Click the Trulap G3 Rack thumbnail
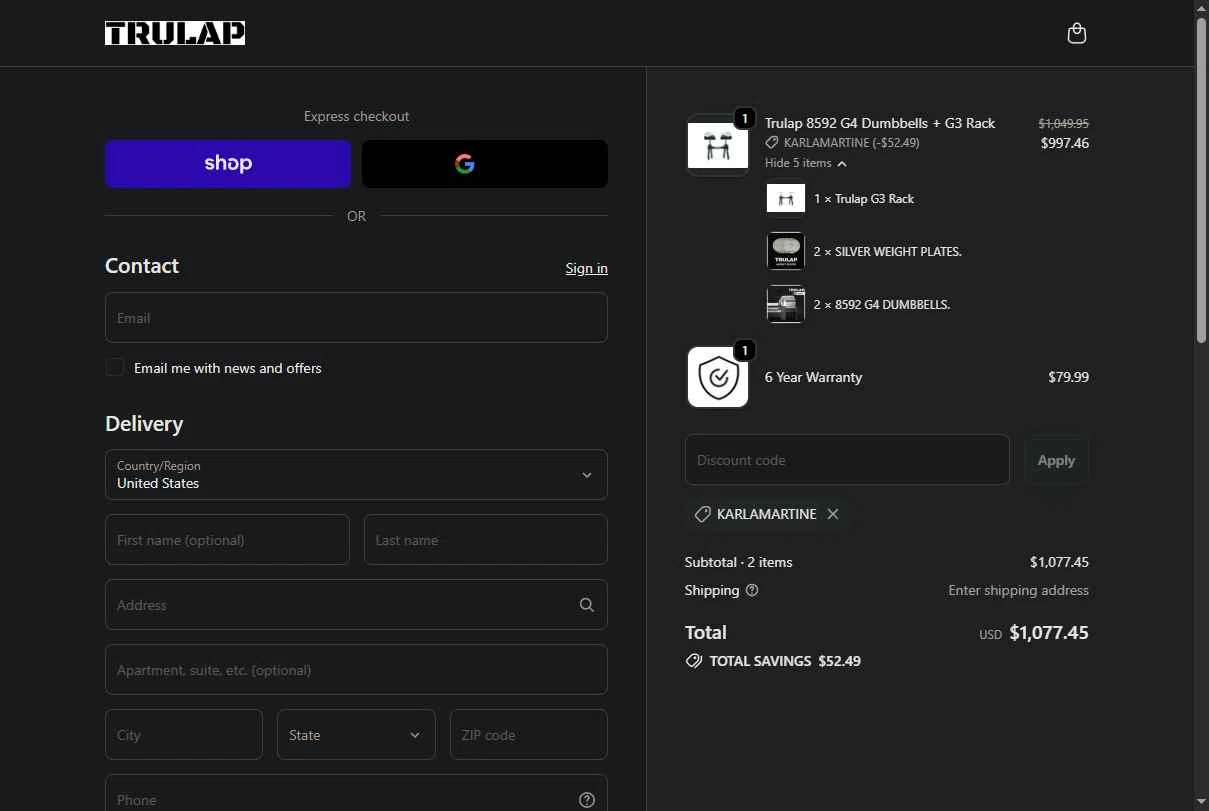 [786, 199]
